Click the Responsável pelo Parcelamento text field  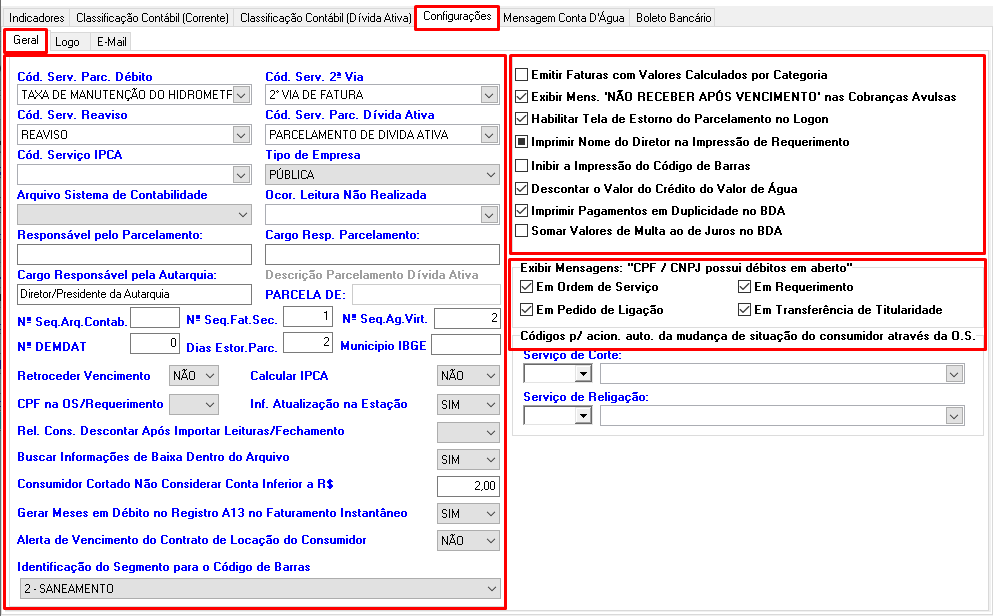[135, 254]
